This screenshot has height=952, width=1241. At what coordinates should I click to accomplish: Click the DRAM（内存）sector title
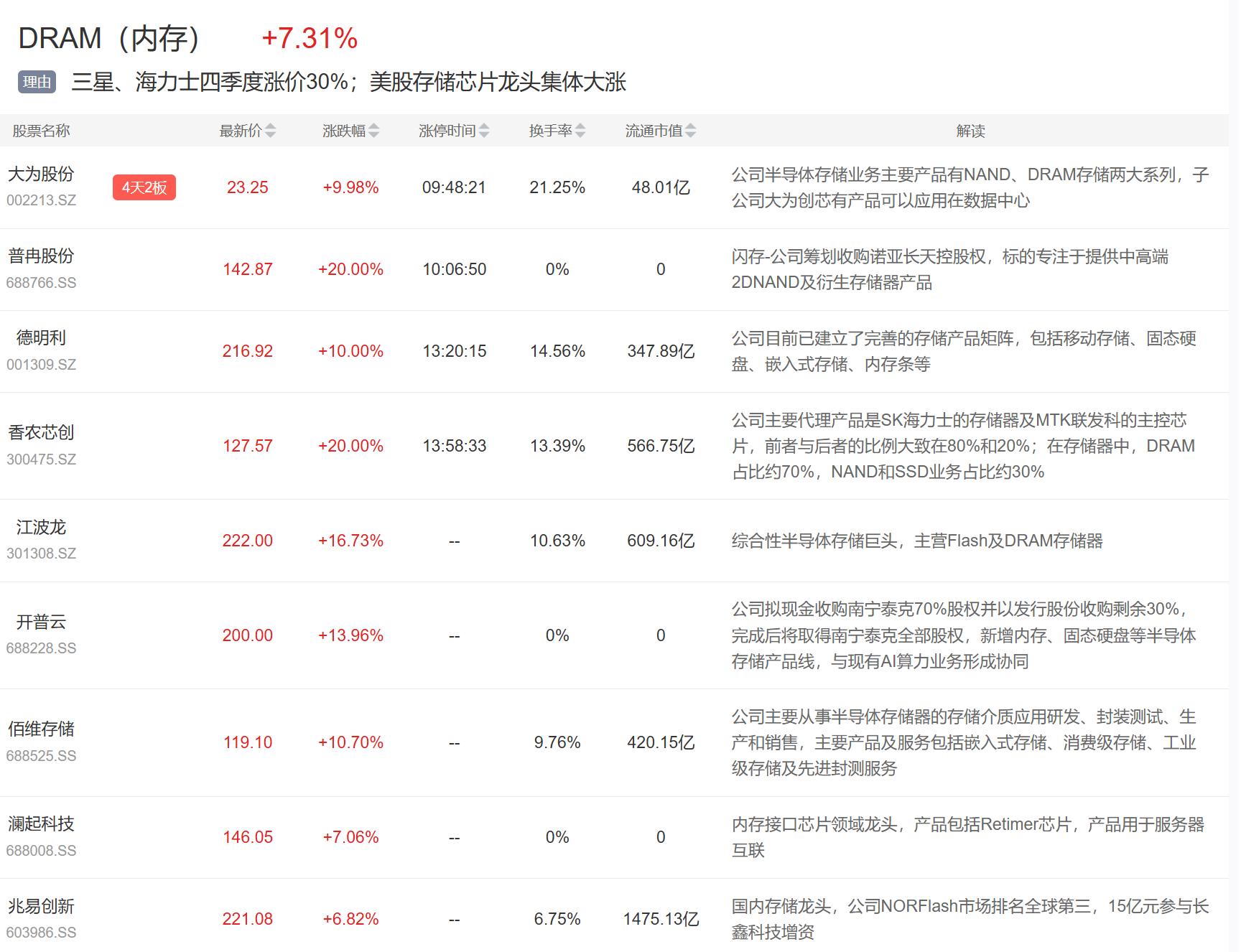coord(109,38)
